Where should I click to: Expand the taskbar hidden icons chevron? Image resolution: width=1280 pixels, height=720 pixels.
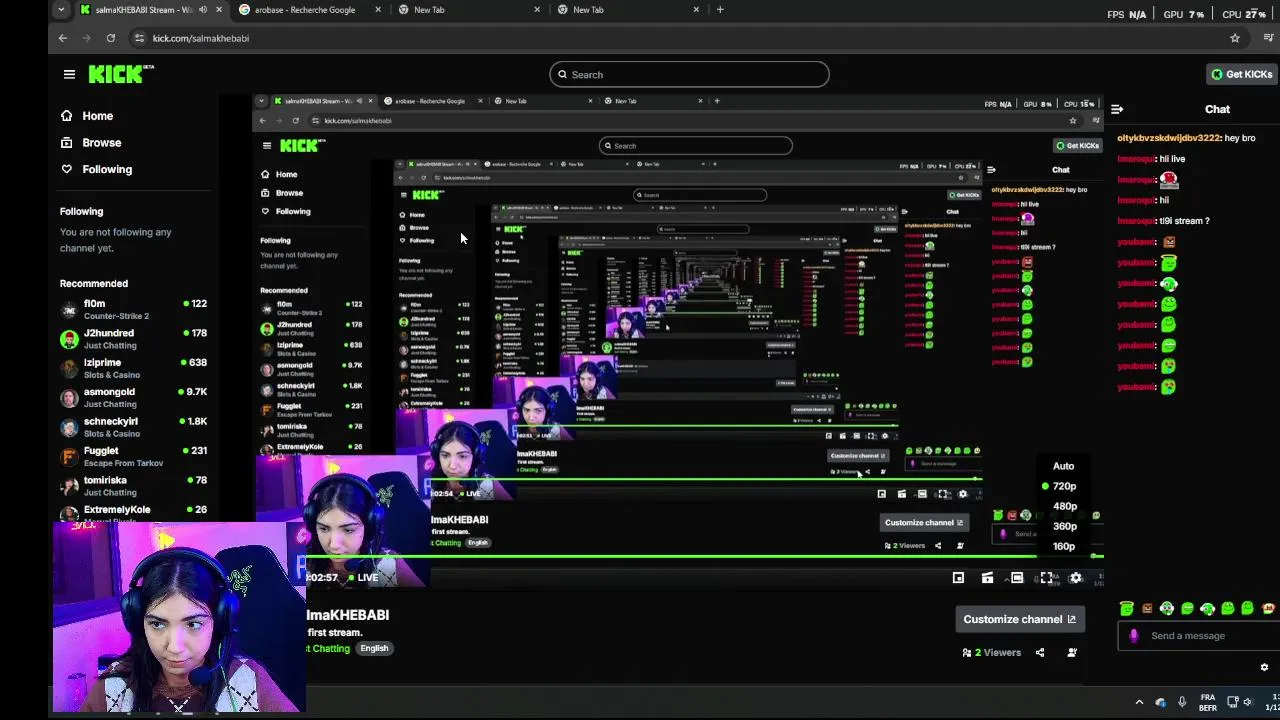pos(1139,702)
